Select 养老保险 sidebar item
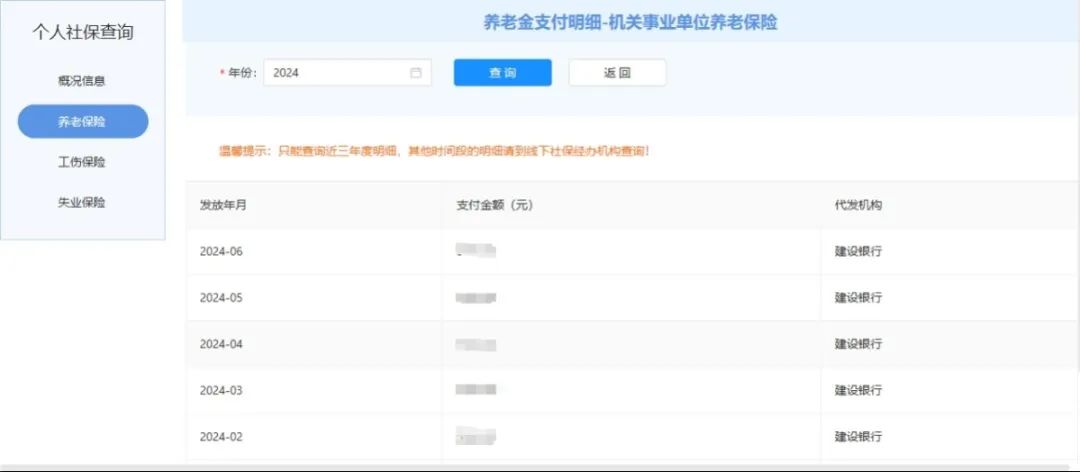Screen dimensions: 1080x472 82,121
